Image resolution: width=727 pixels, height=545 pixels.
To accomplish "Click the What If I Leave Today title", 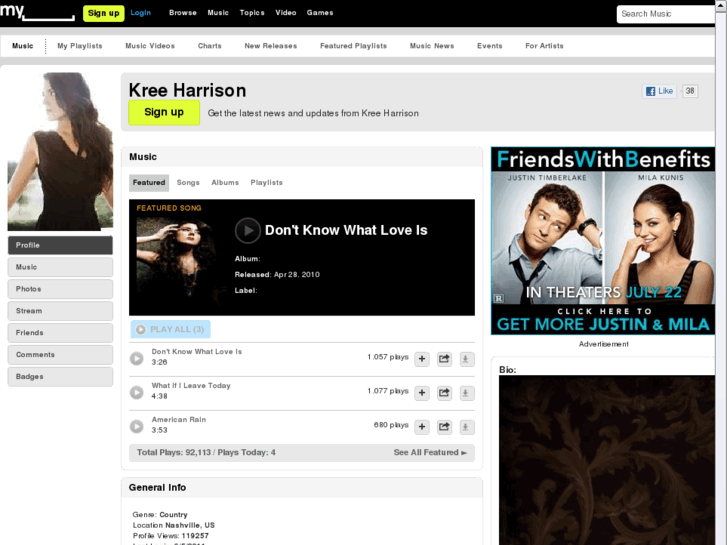I will point(191,385).
